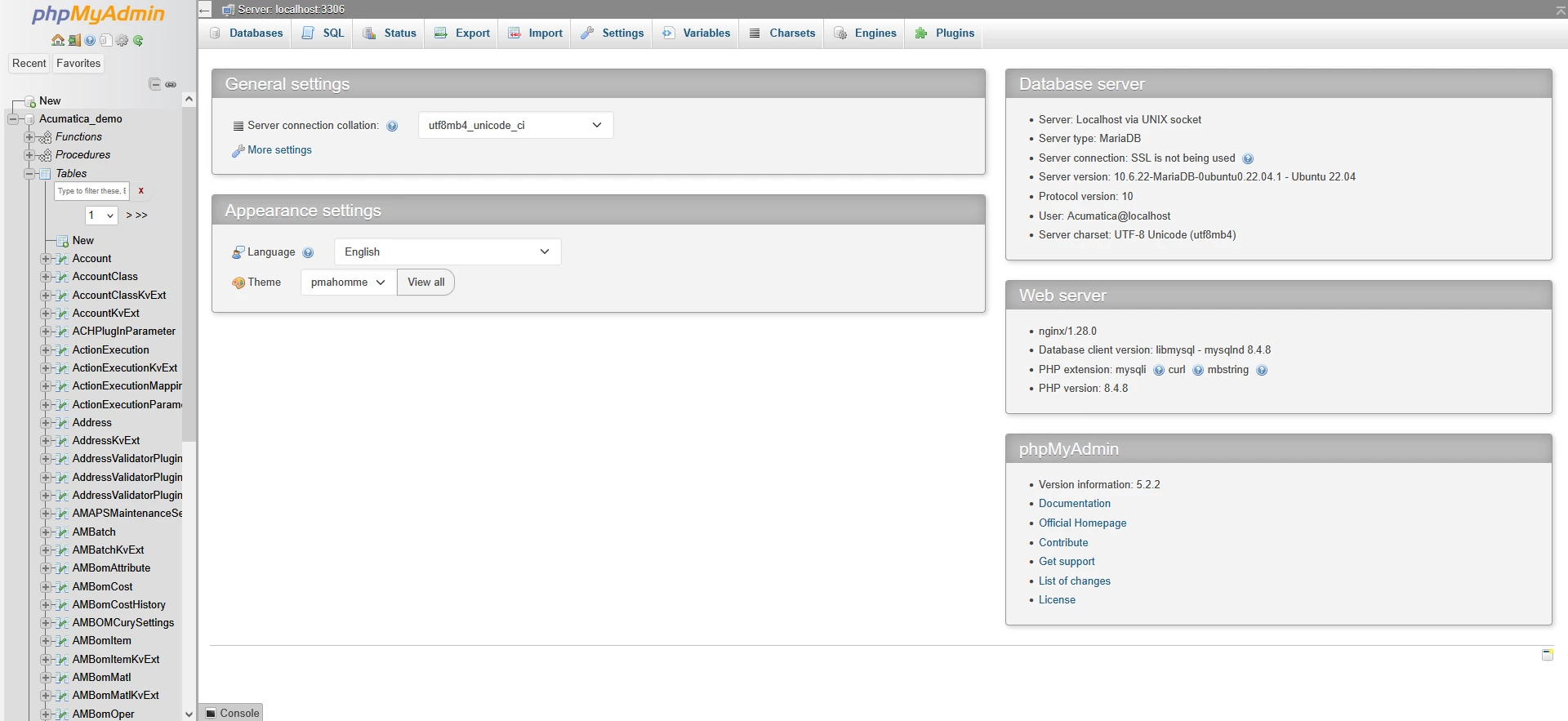Click the AMBomCost table icon in tree
The width and height of the screenshot is (1568, 721).
(63, 587)
